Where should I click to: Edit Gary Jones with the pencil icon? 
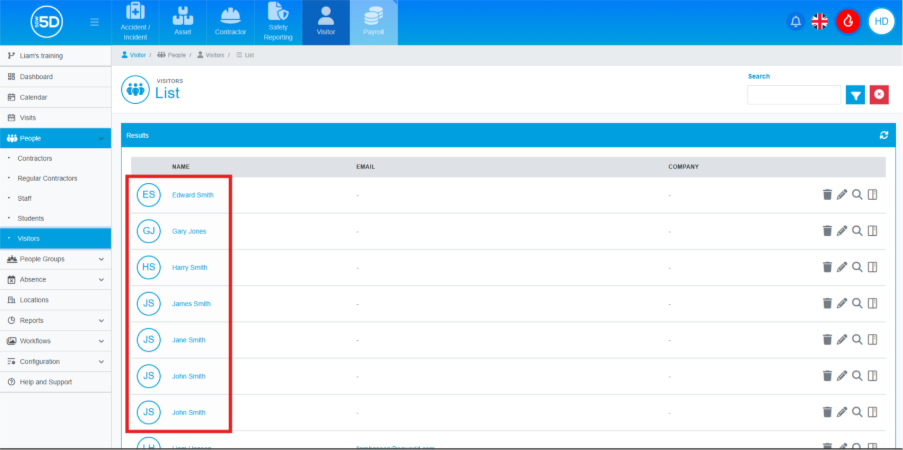[x=842, y=231]
